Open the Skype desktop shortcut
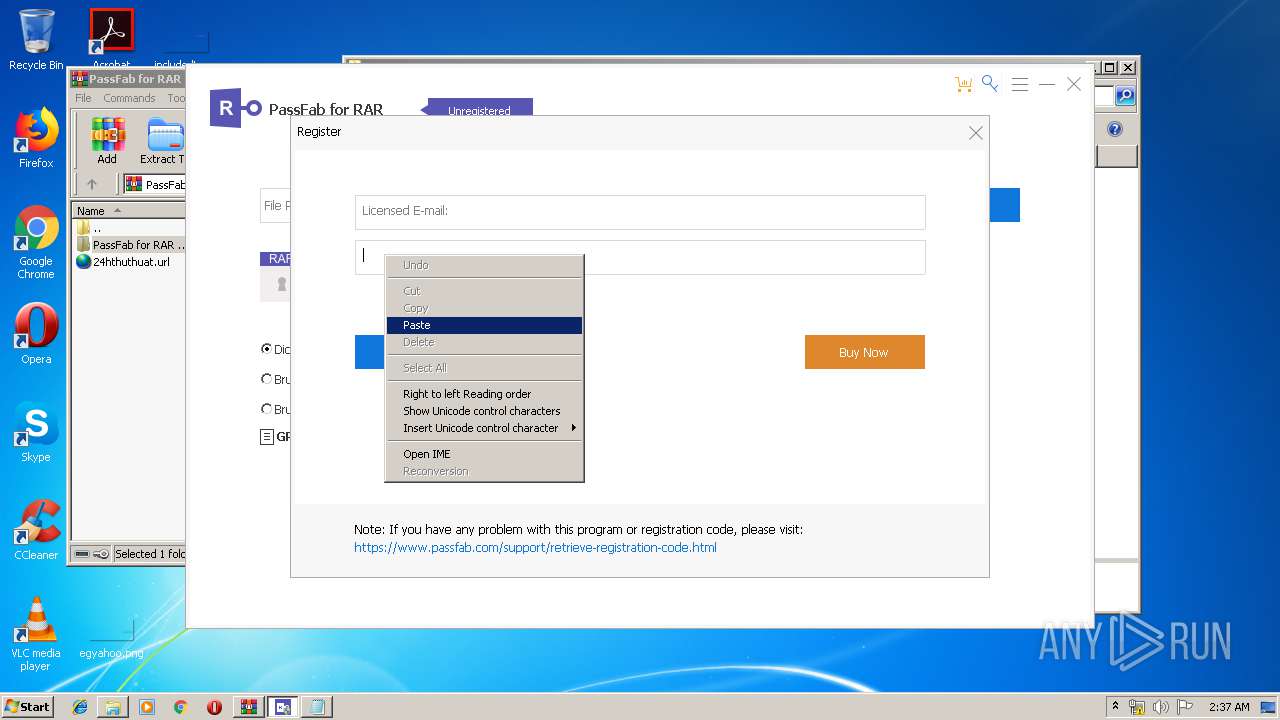 [x=36, y=432]
